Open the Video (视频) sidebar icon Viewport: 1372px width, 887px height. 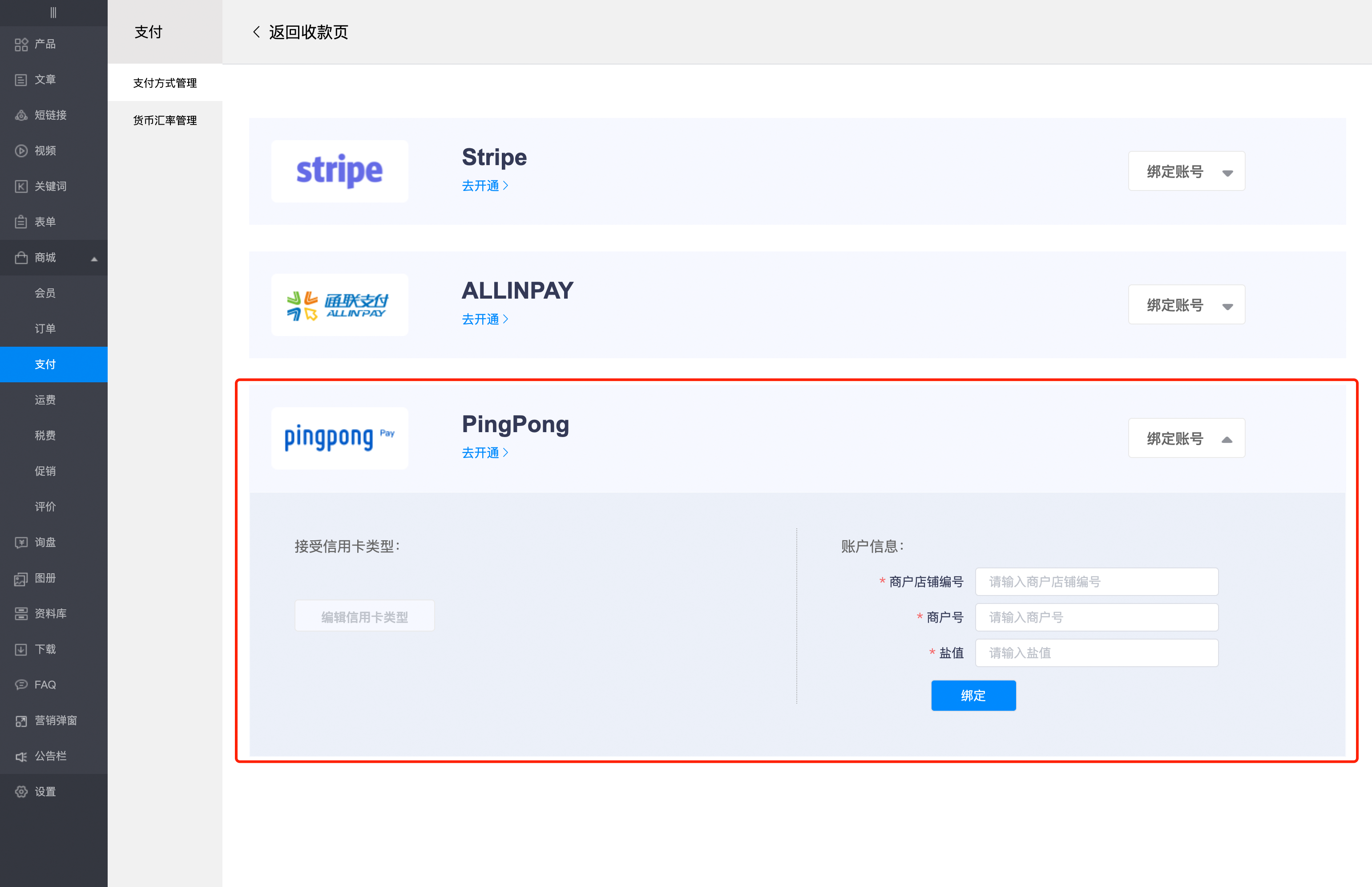point(21,151)
